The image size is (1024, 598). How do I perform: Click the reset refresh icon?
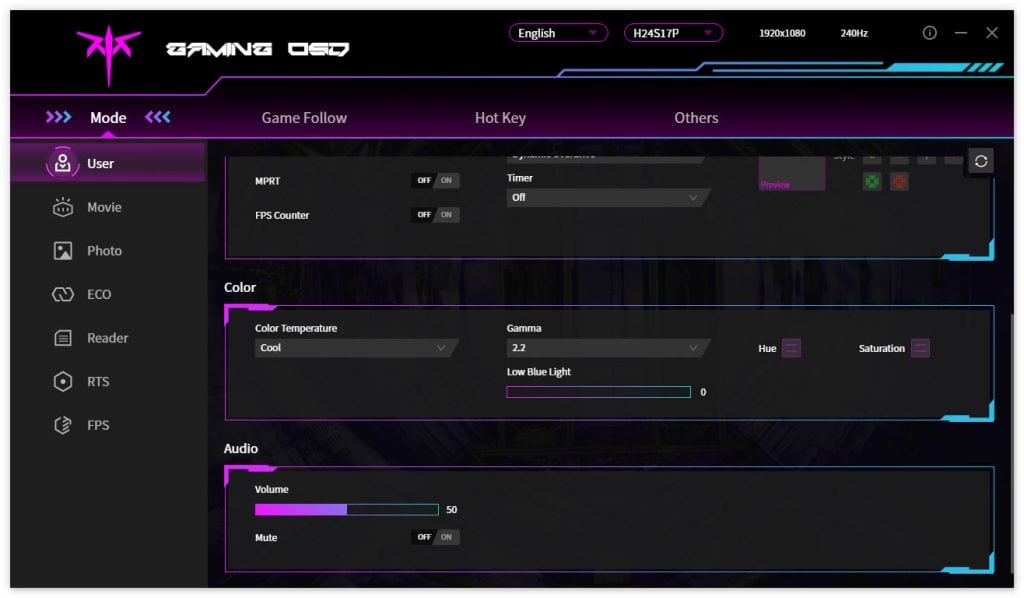click(x=981, y=161)
